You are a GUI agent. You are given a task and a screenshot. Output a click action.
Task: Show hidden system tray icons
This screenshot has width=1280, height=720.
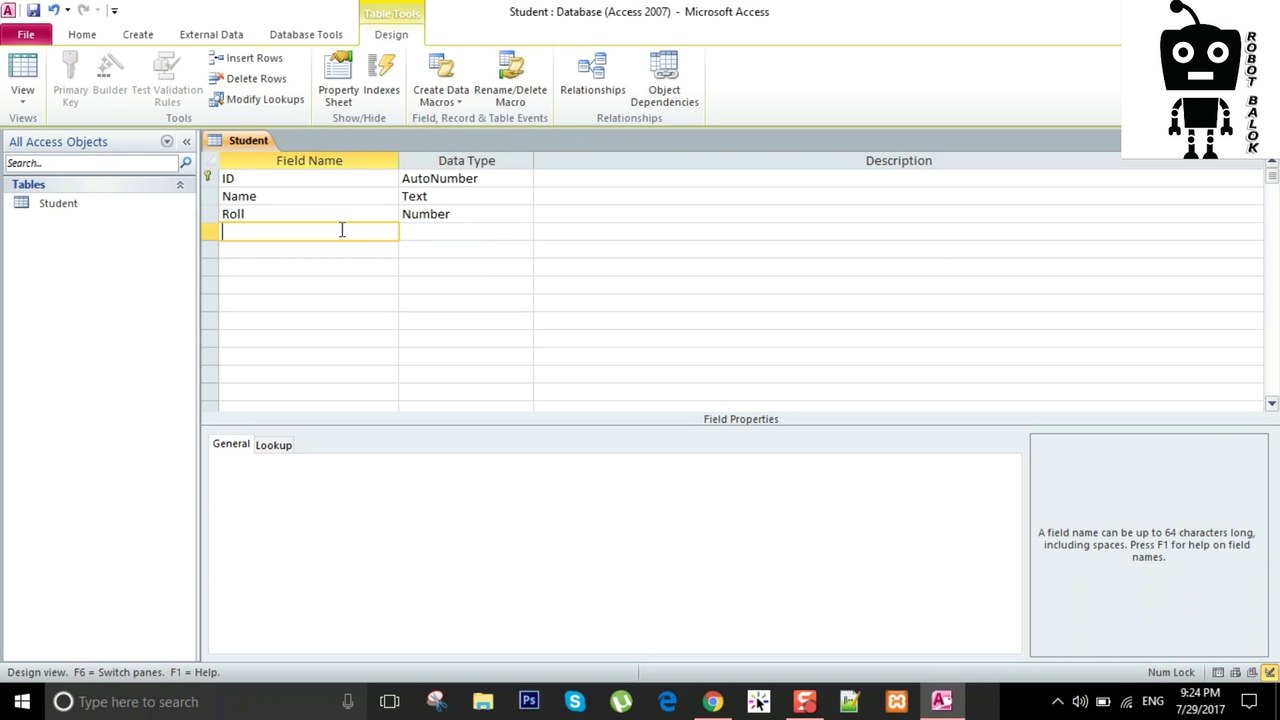[x=1058, y=702]
